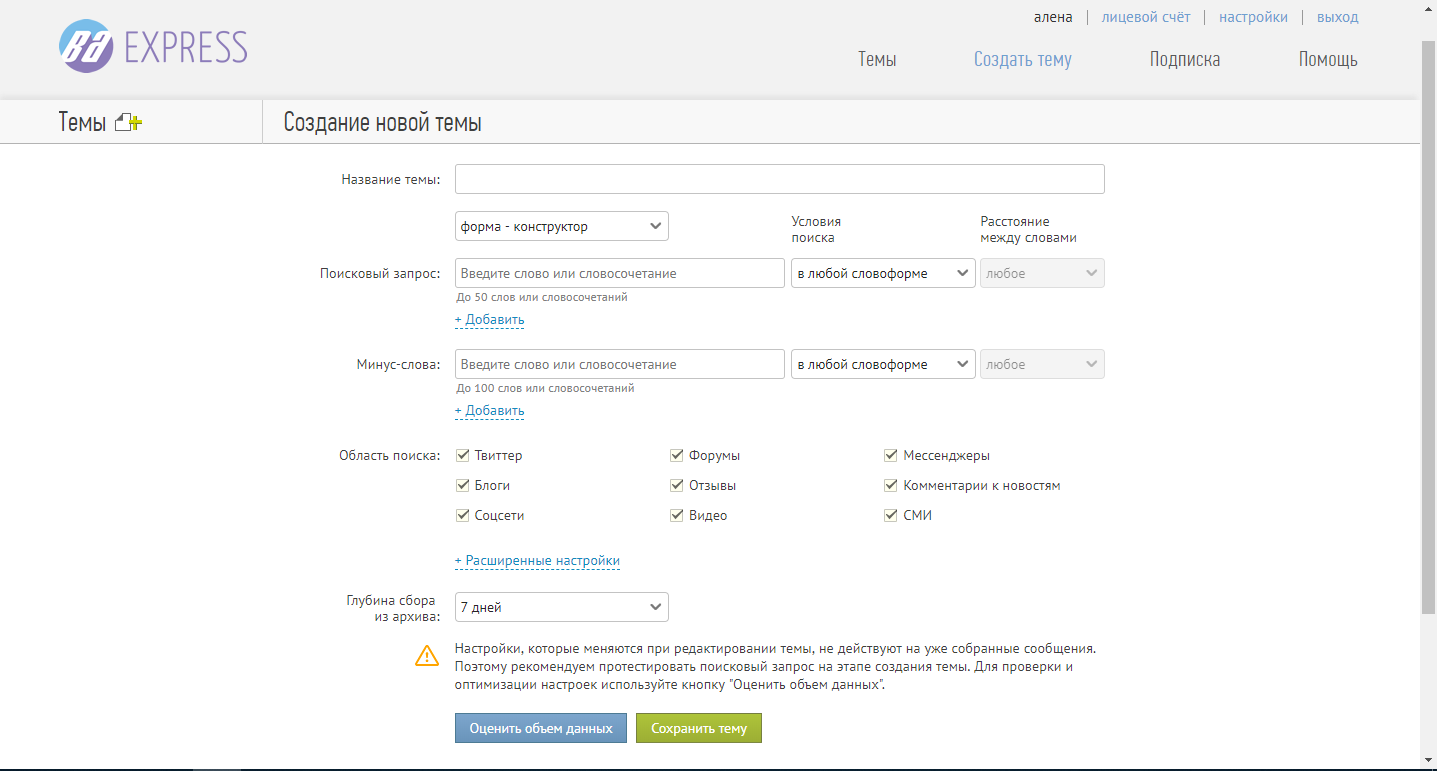
Task: Uncheck the СМИ checkbox
Action: pyautogui.click(x=891, y=516)
